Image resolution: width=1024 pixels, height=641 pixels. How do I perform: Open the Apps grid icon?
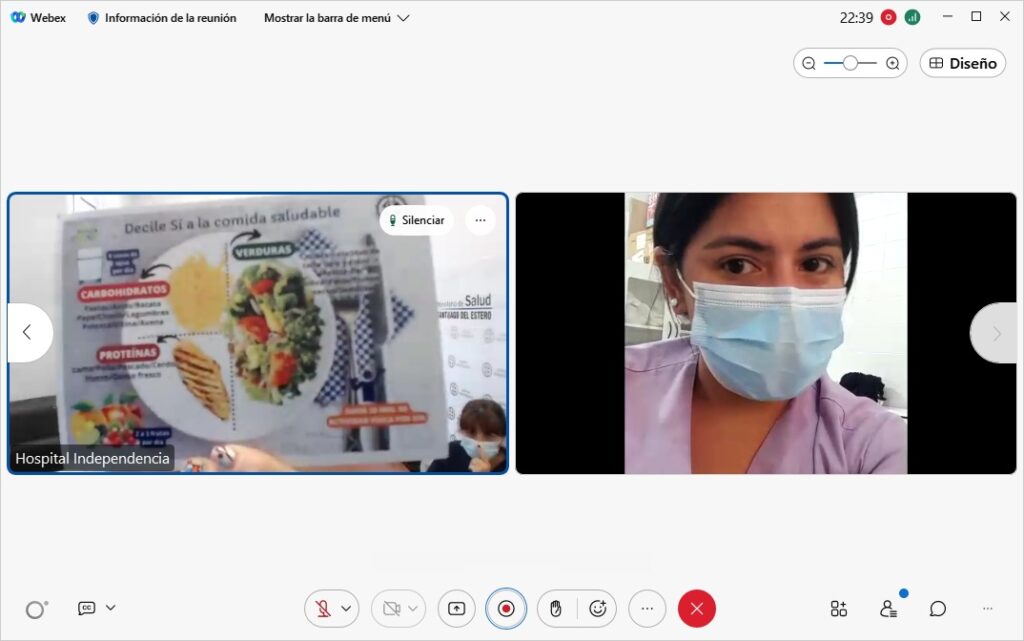(x=838, y=608)
